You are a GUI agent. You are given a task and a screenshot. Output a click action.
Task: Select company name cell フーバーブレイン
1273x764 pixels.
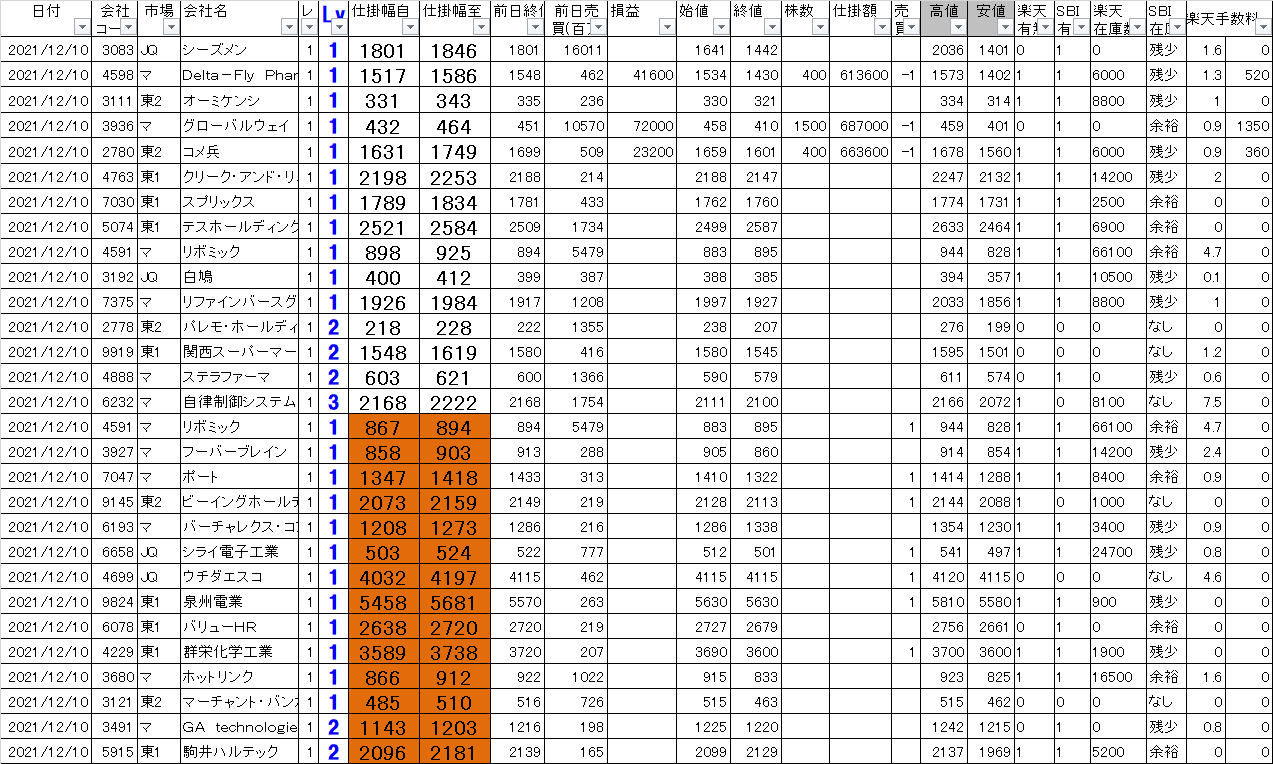point(239,451)
